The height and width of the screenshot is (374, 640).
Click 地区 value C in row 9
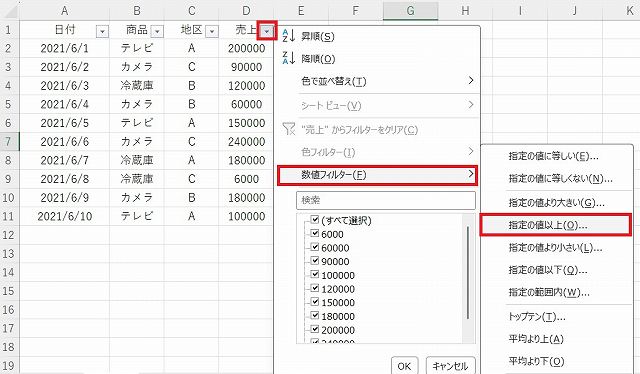[x=191, y=179]
